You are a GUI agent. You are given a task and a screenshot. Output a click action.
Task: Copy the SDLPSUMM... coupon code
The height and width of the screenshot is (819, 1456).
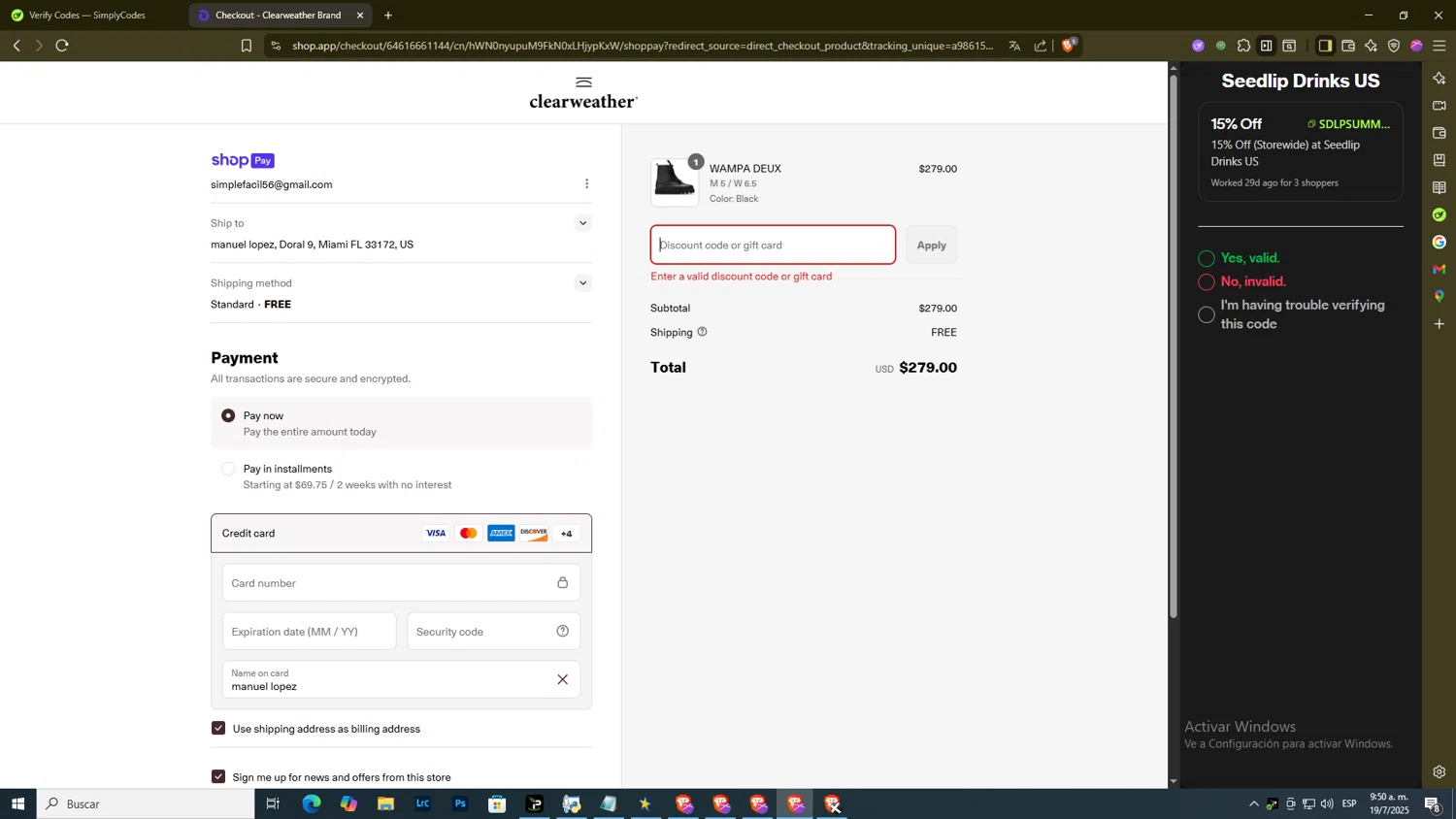point(1348,124)
